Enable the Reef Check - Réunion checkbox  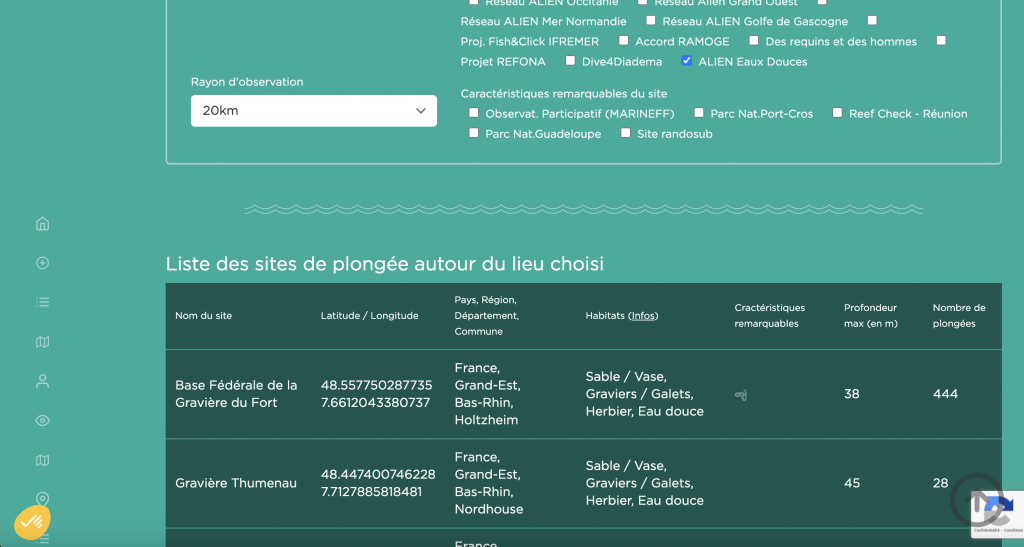[838, 113]
